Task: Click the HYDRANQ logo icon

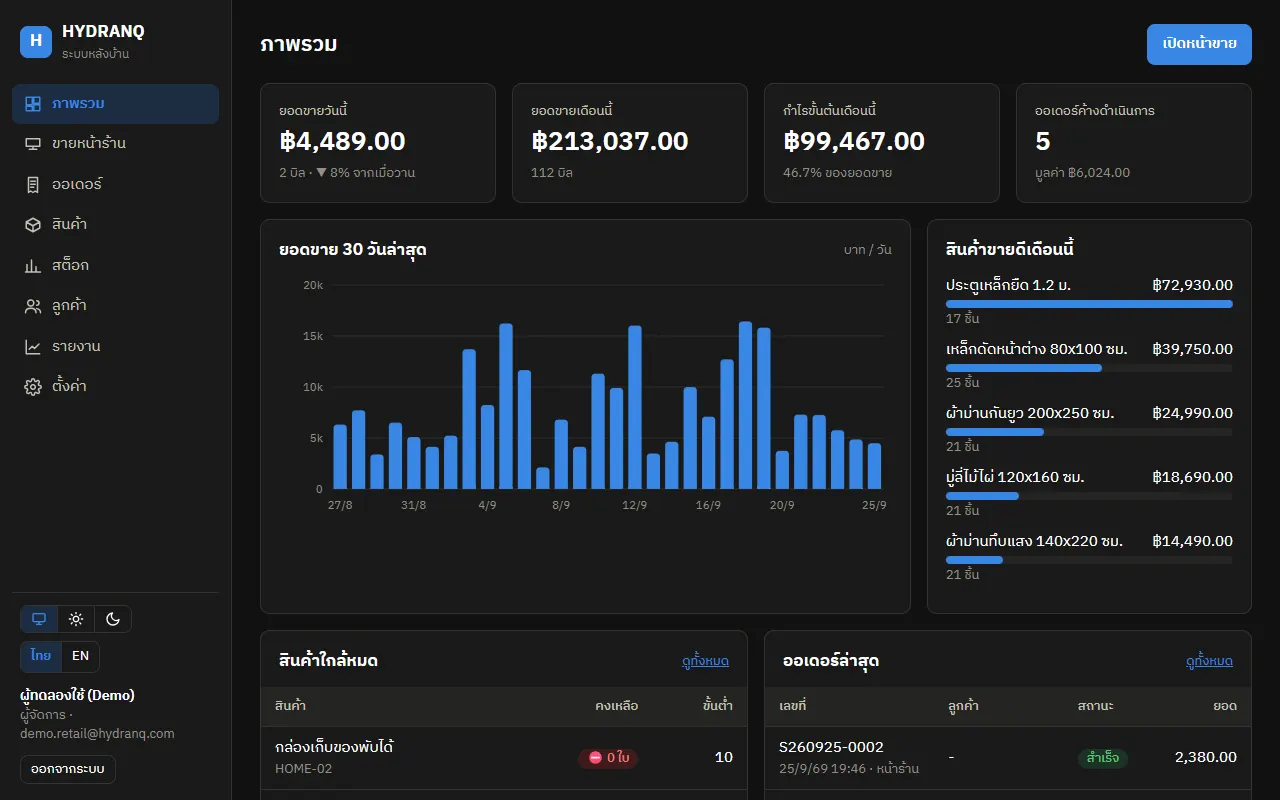Action: pos(36,42)
